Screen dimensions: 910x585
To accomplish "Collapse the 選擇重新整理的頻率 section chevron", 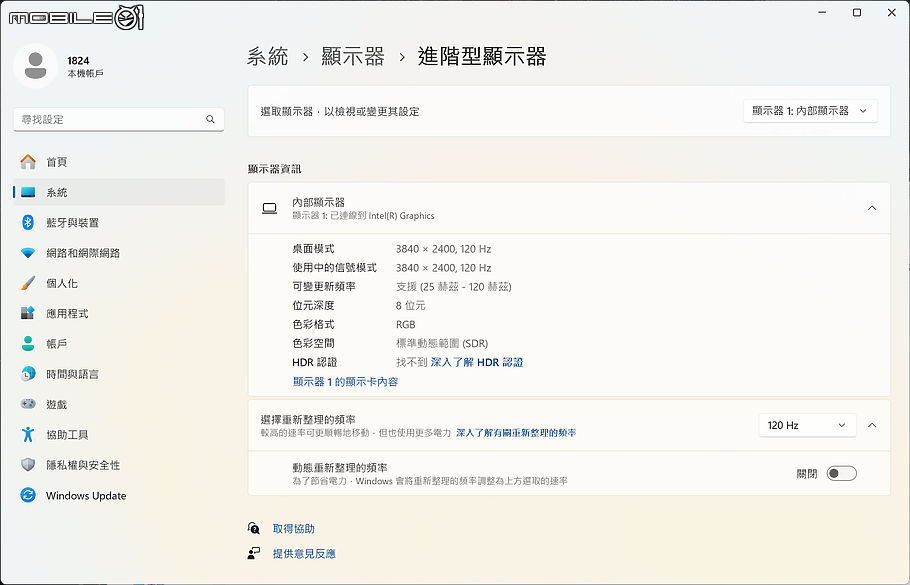I will [x=872, y=425].
